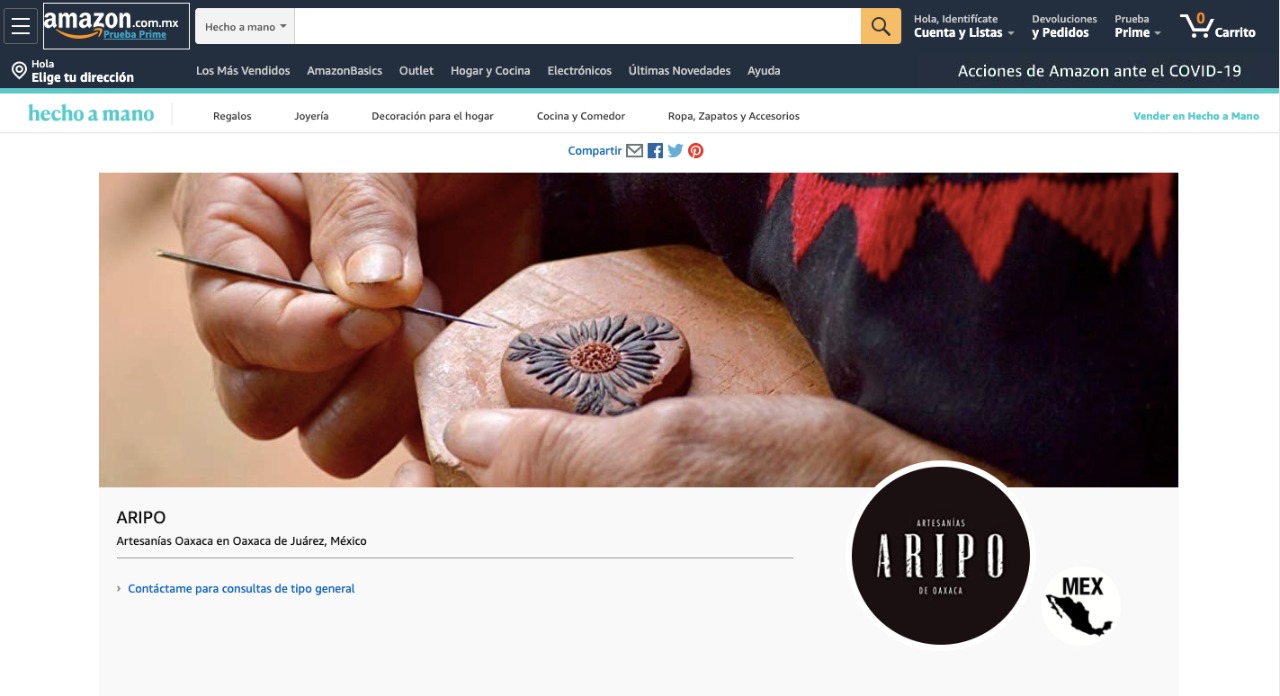Image resolution: width=1280 pixels, height=696 pixels.
Task: Share via email envelope icon
Action: (x=634, y=151)
